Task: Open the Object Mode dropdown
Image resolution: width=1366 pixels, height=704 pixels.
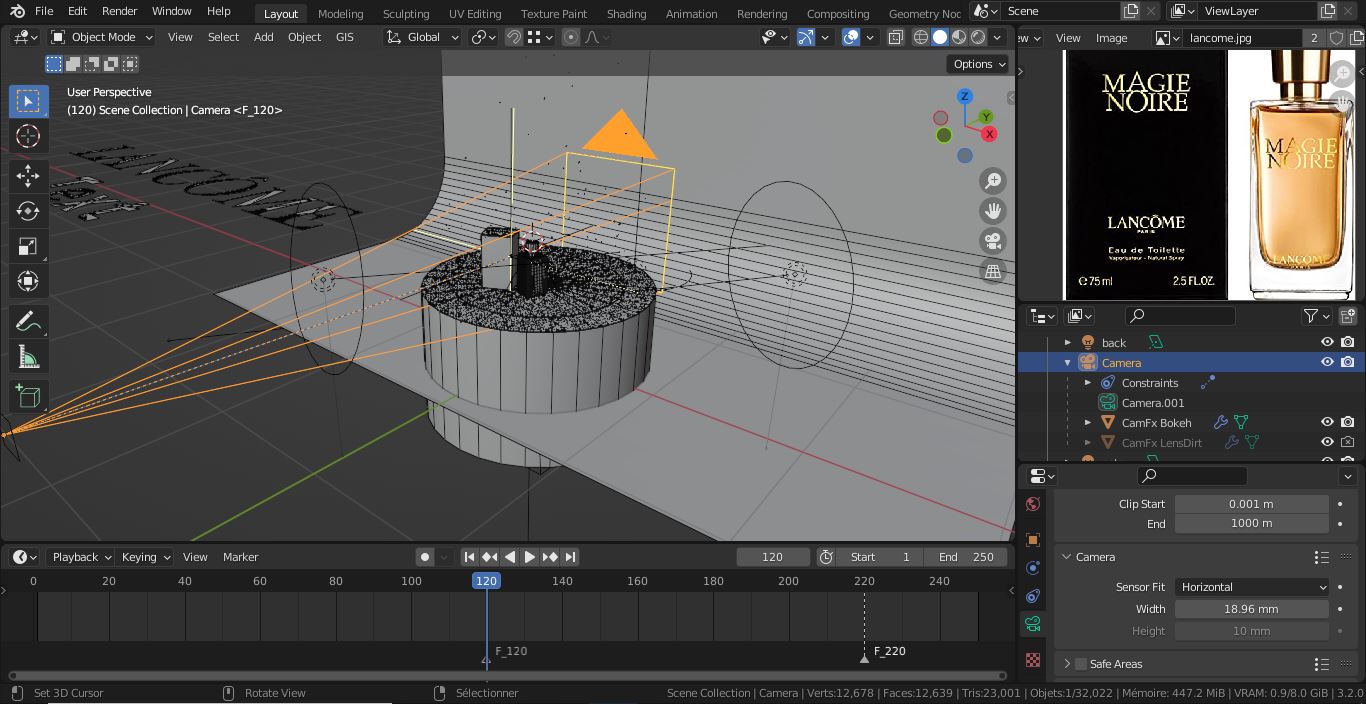Action: [102, 37]
